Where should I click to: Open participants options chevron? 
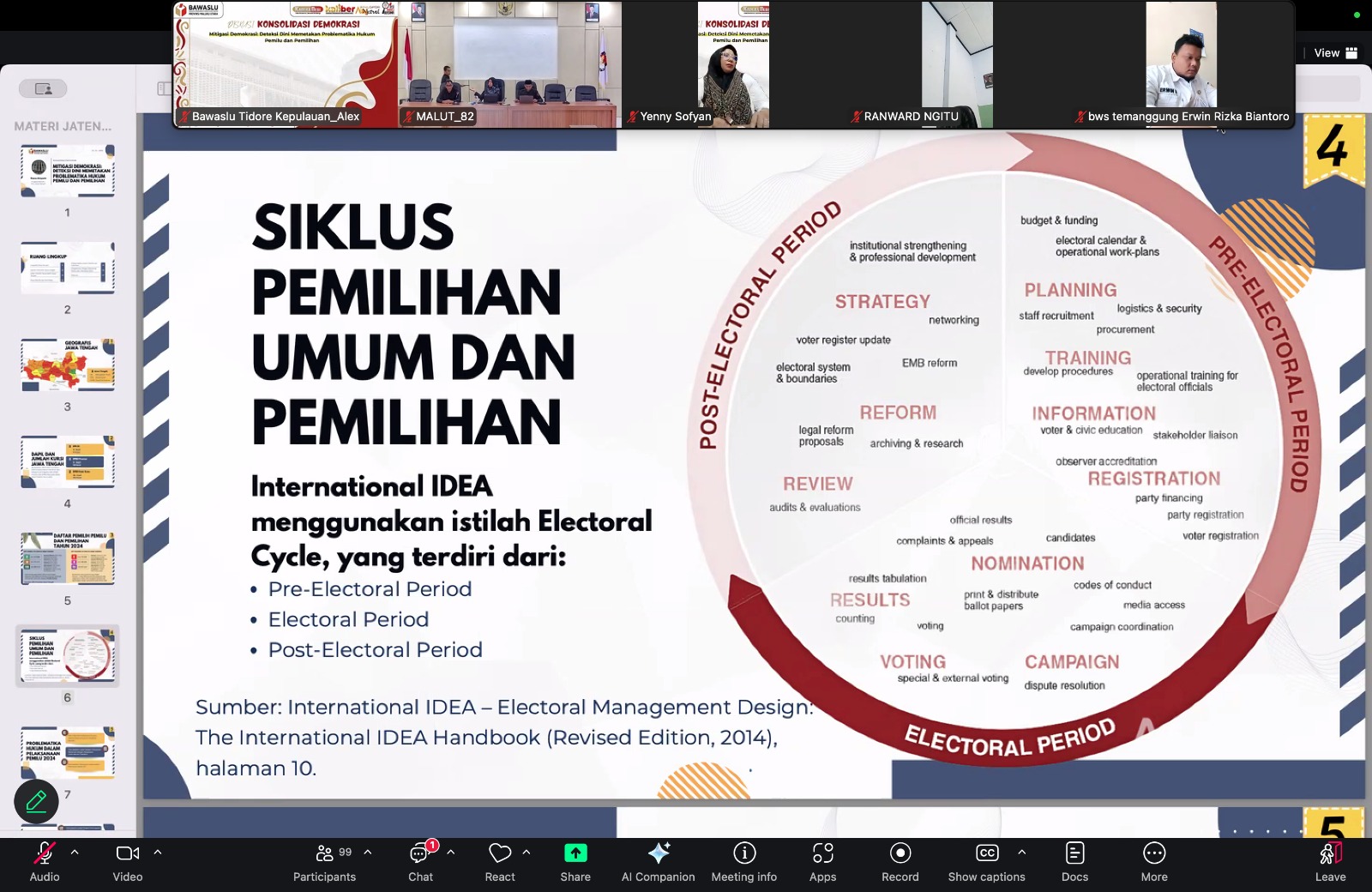(x=368, y=853)
